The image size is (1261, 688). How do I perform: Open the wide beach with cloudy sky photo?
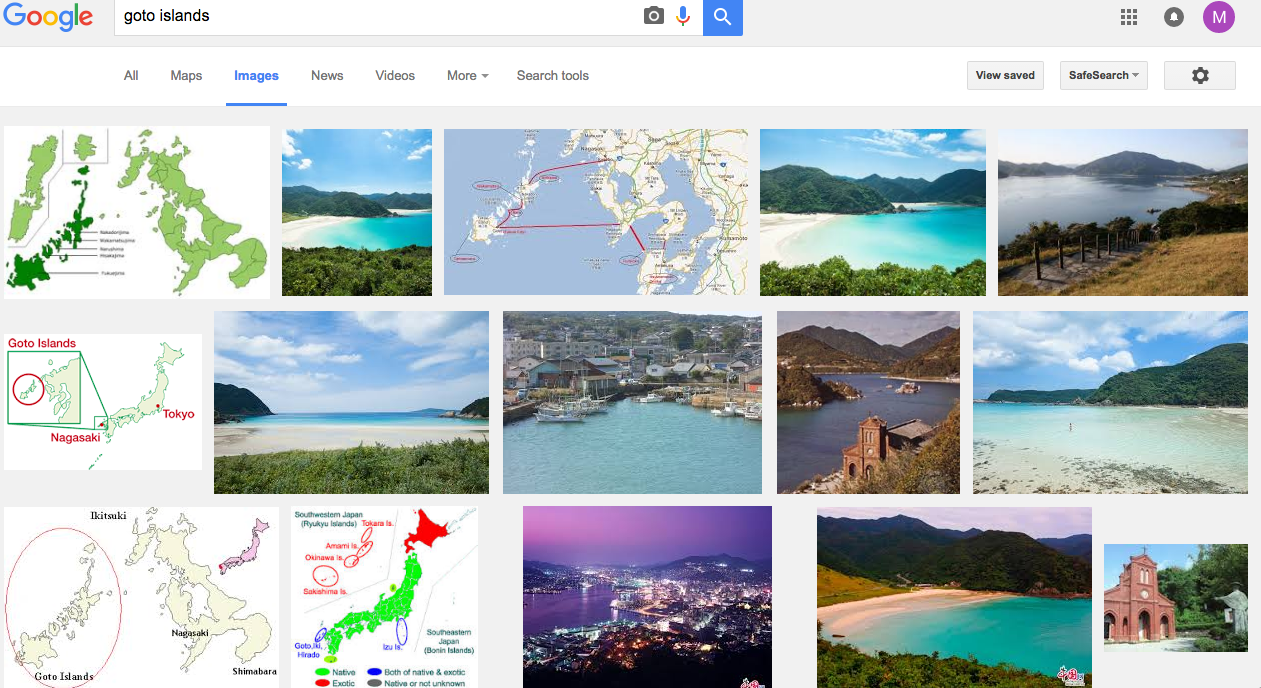tap(351, 402)
